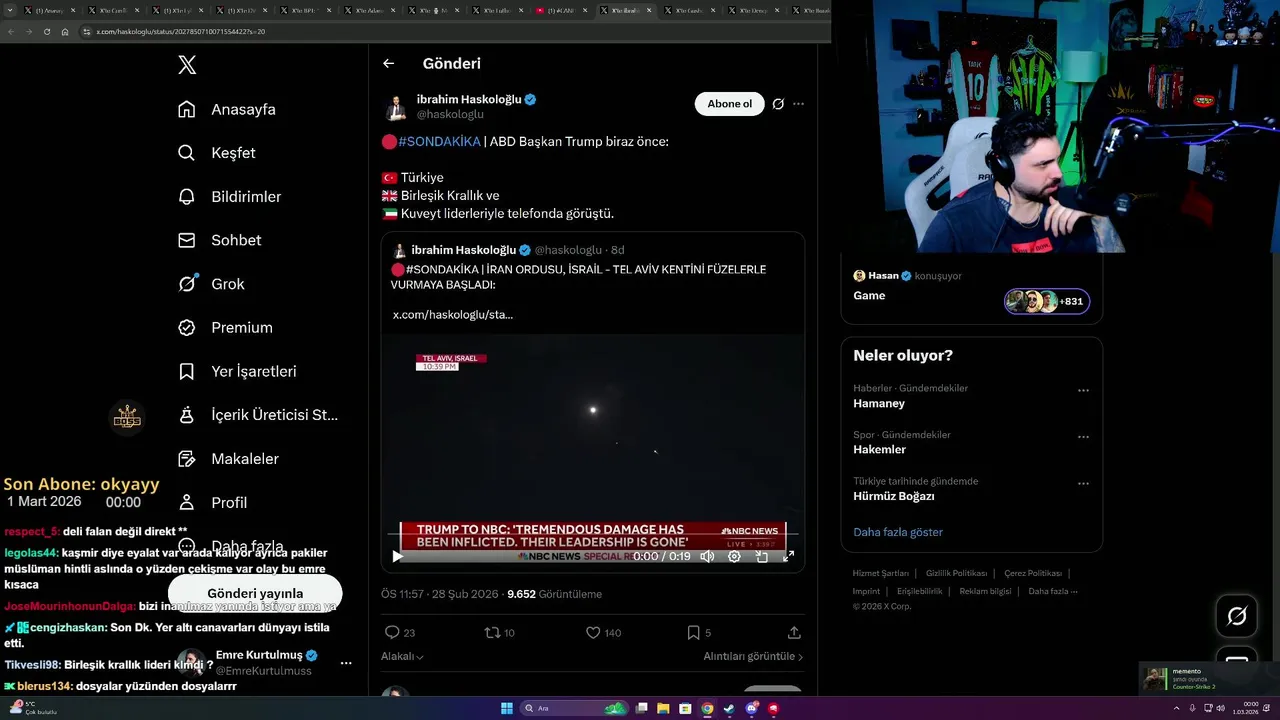Open Chrome from the taskbar
Screen dimensions: 1280x720
click(707, 709)
